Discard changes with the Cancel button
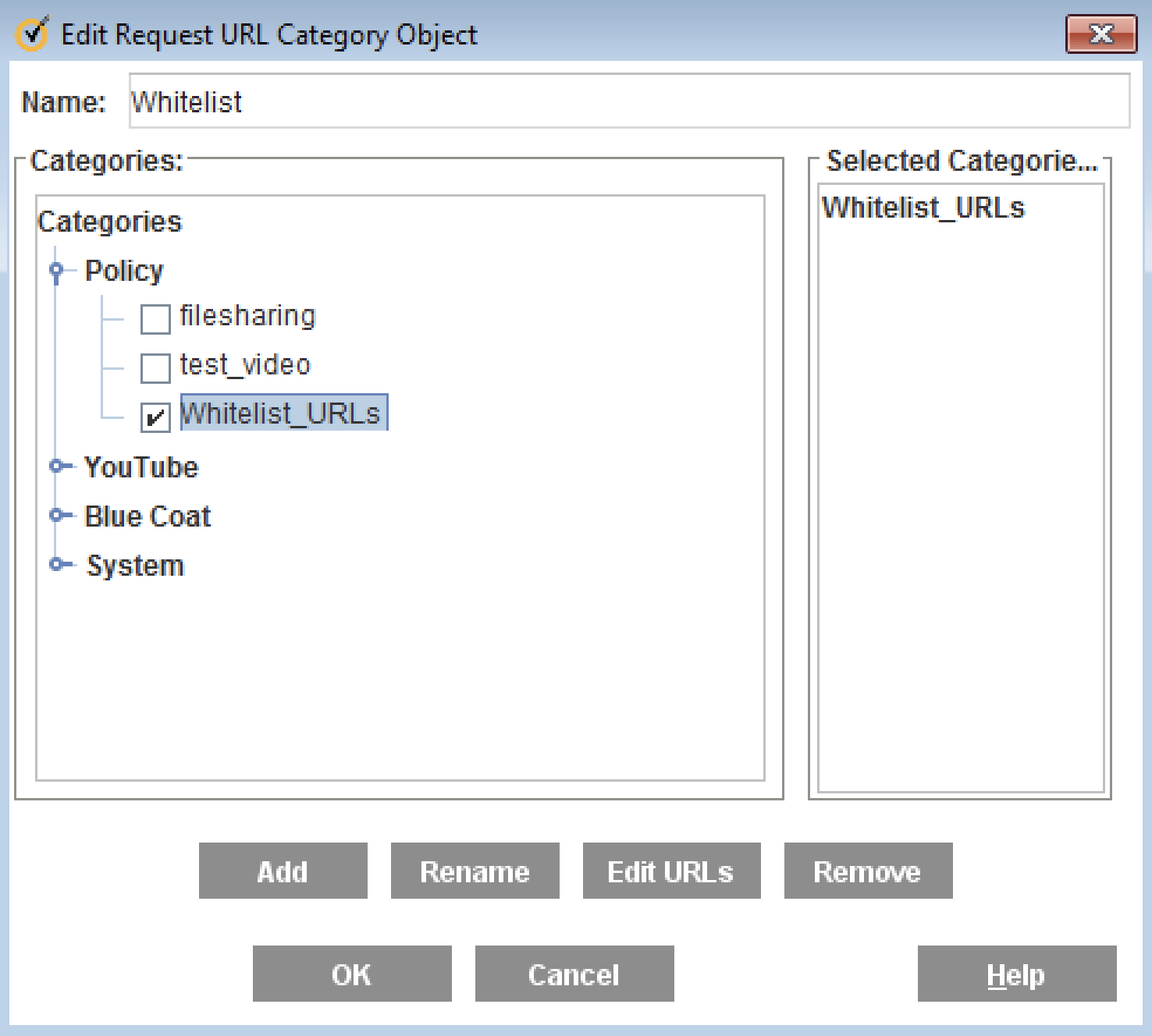The width and height of the screenshot is (1152, 1036). 574,974
